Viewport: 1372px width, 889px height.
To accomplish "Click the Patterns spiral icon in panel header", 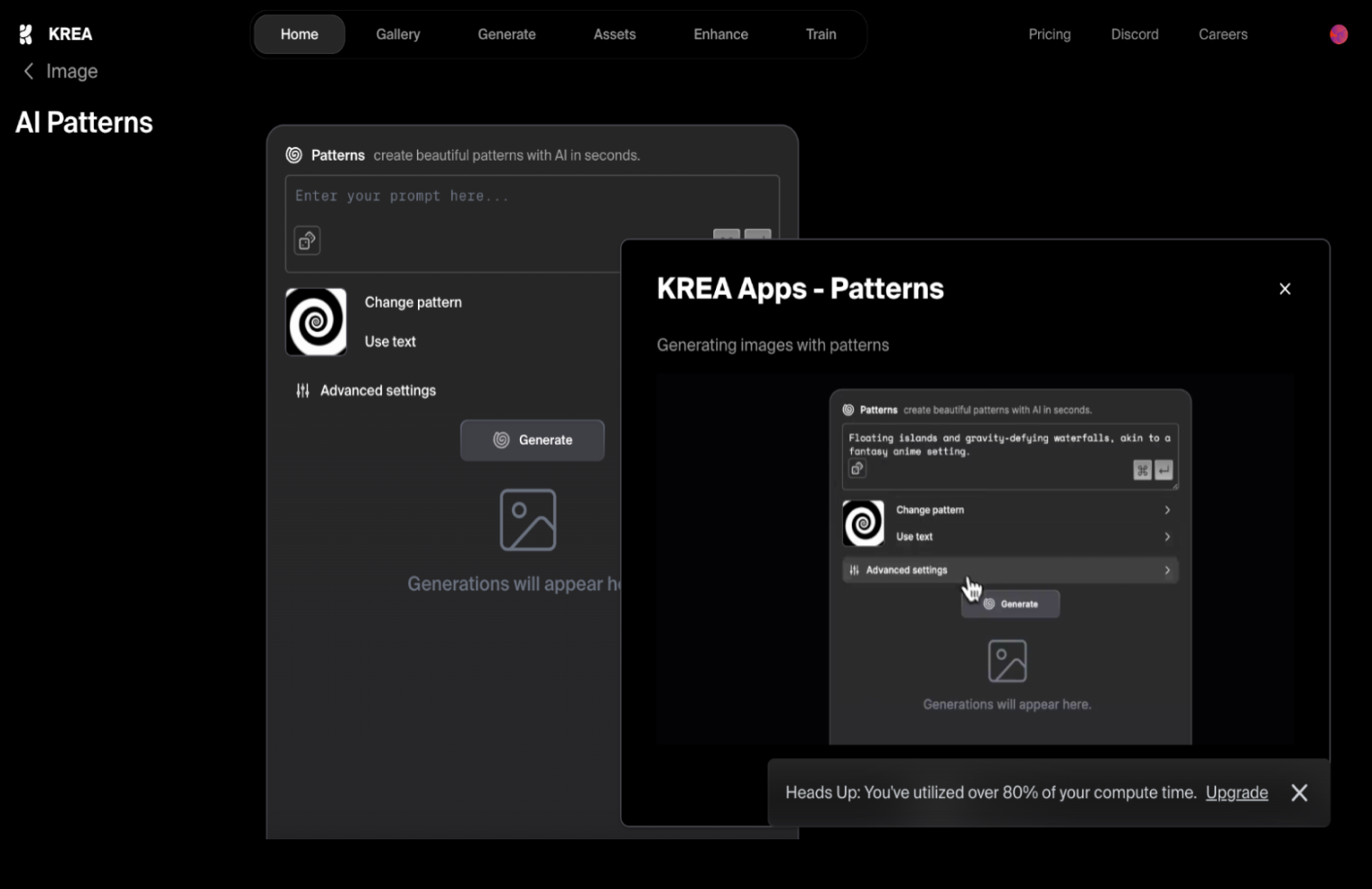I will point(293,155).
